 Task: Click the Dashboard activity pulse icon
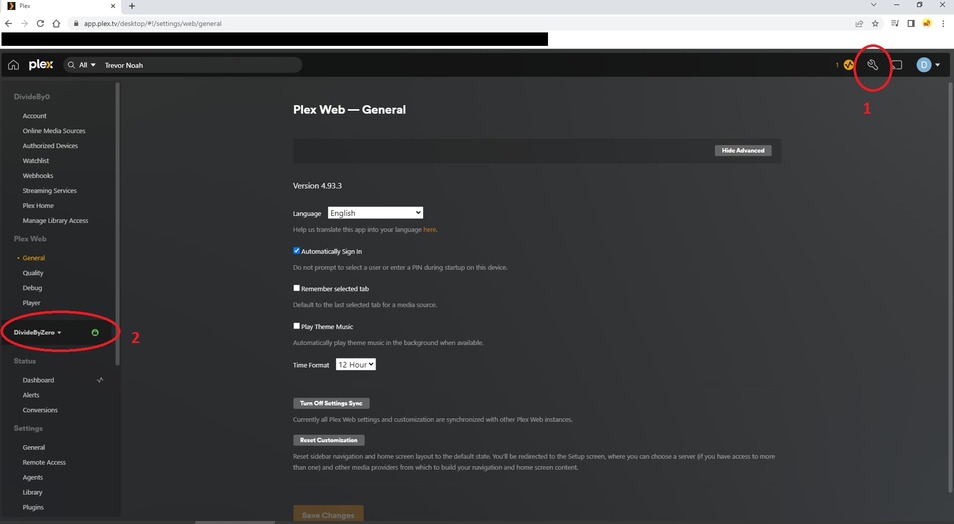coord(100,380)
